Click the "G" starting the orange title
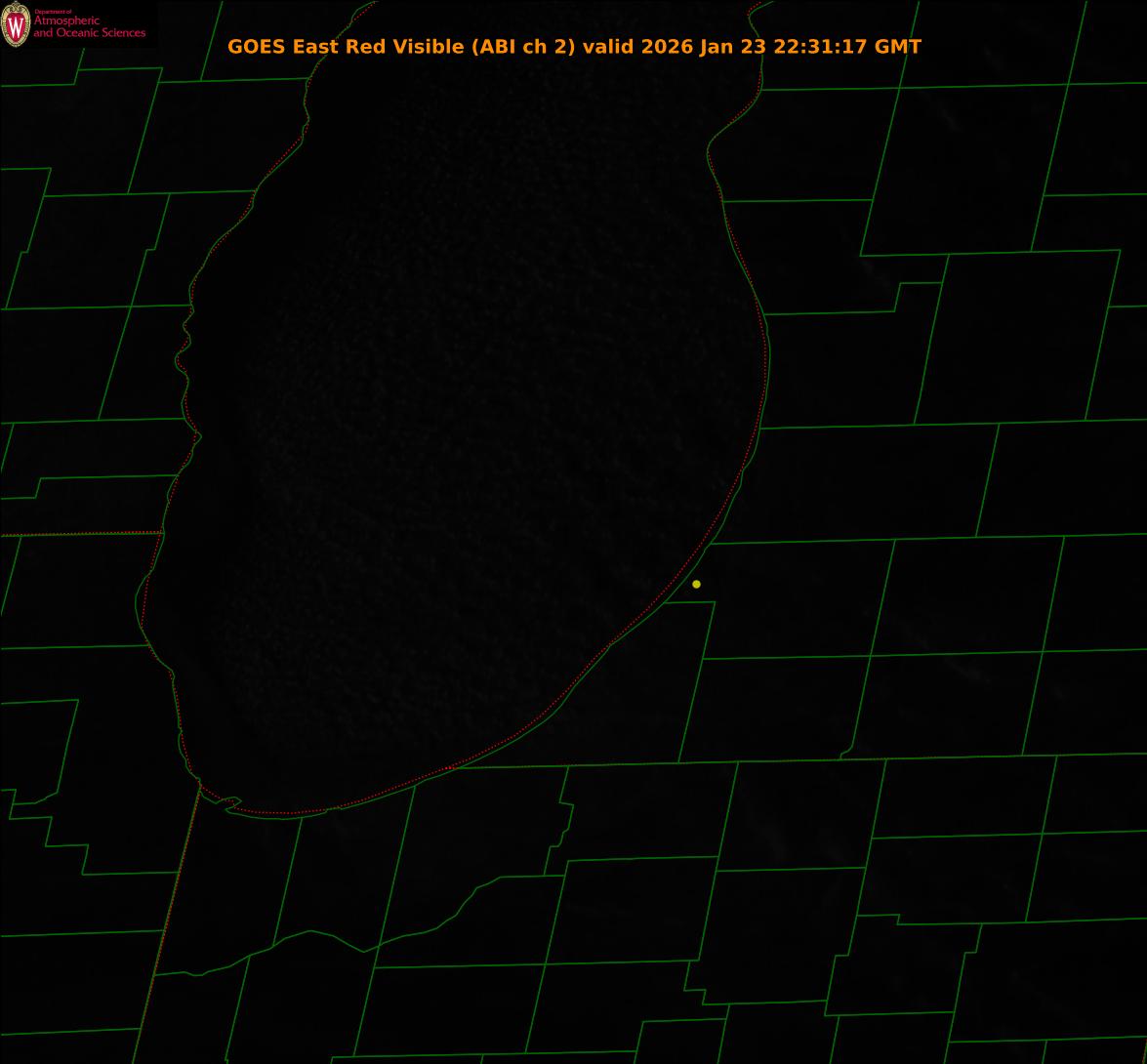Screen dimensions: 1147x1064 point(235,47)
